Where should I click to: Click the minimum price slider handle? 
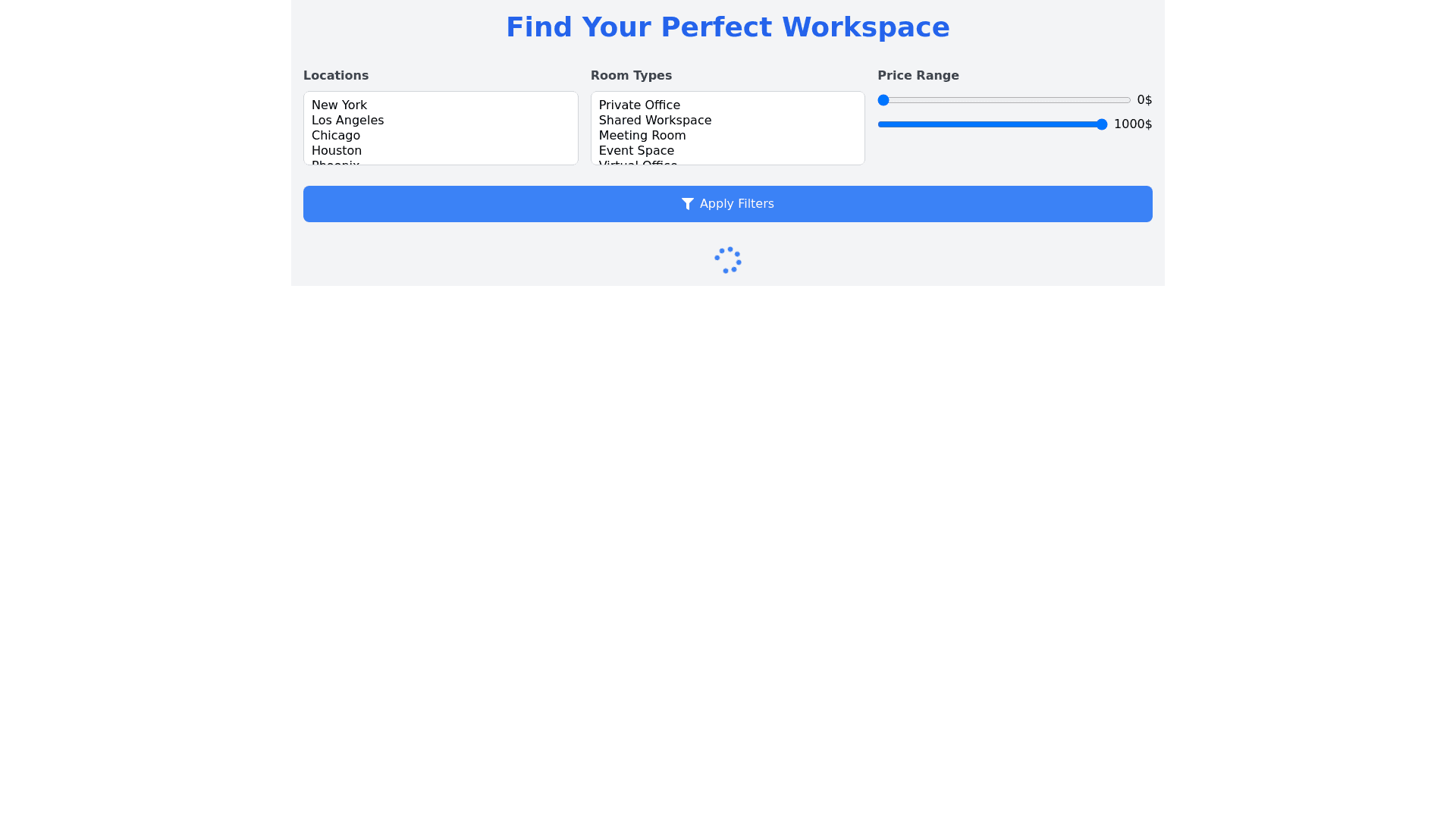pyautogui.click(x=883, y=100)
